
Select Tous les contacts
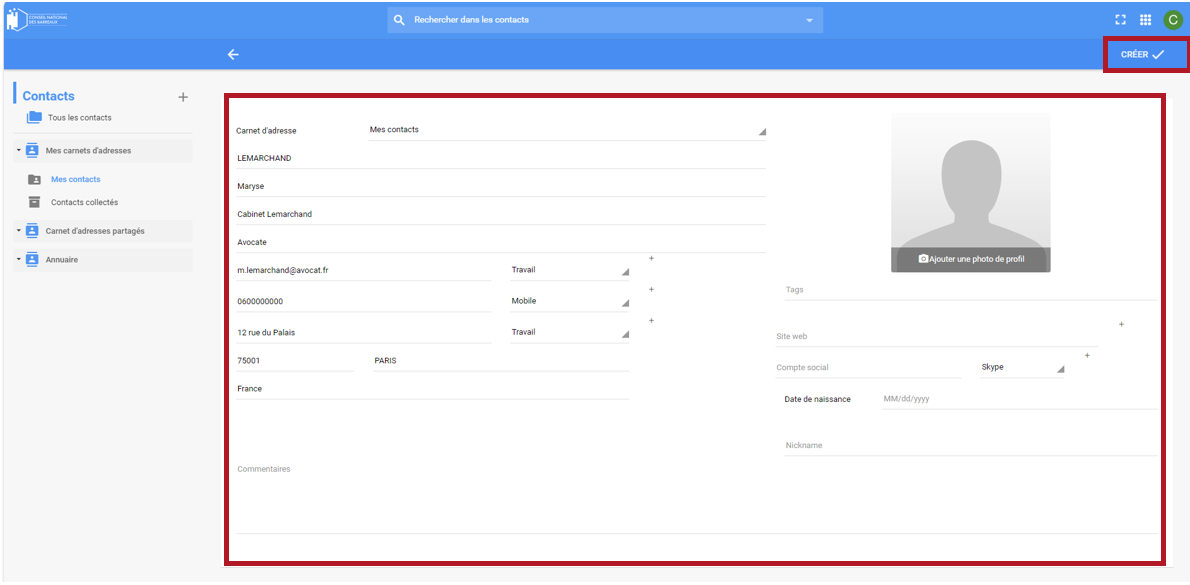click(x=80, y=118)
